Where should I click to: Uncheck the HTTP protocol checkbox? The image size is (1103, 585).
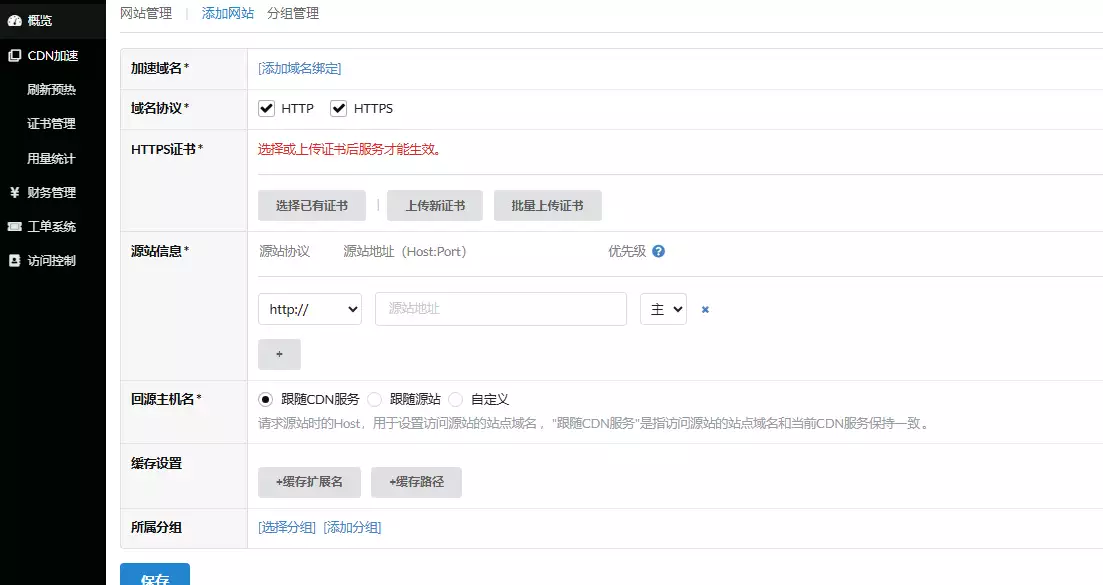[267, 108]
